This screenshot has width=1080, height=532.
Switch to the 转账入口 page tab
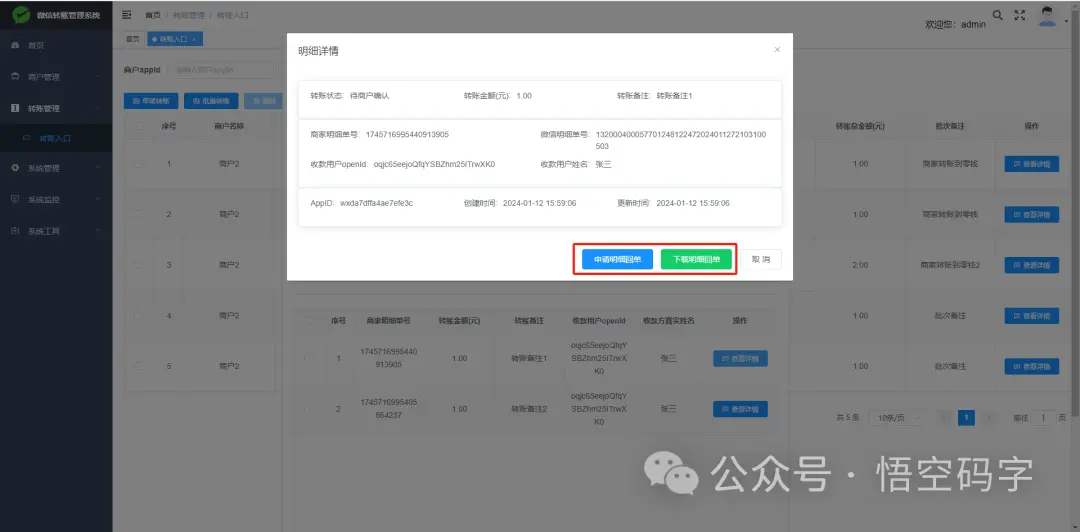point(174,39)
